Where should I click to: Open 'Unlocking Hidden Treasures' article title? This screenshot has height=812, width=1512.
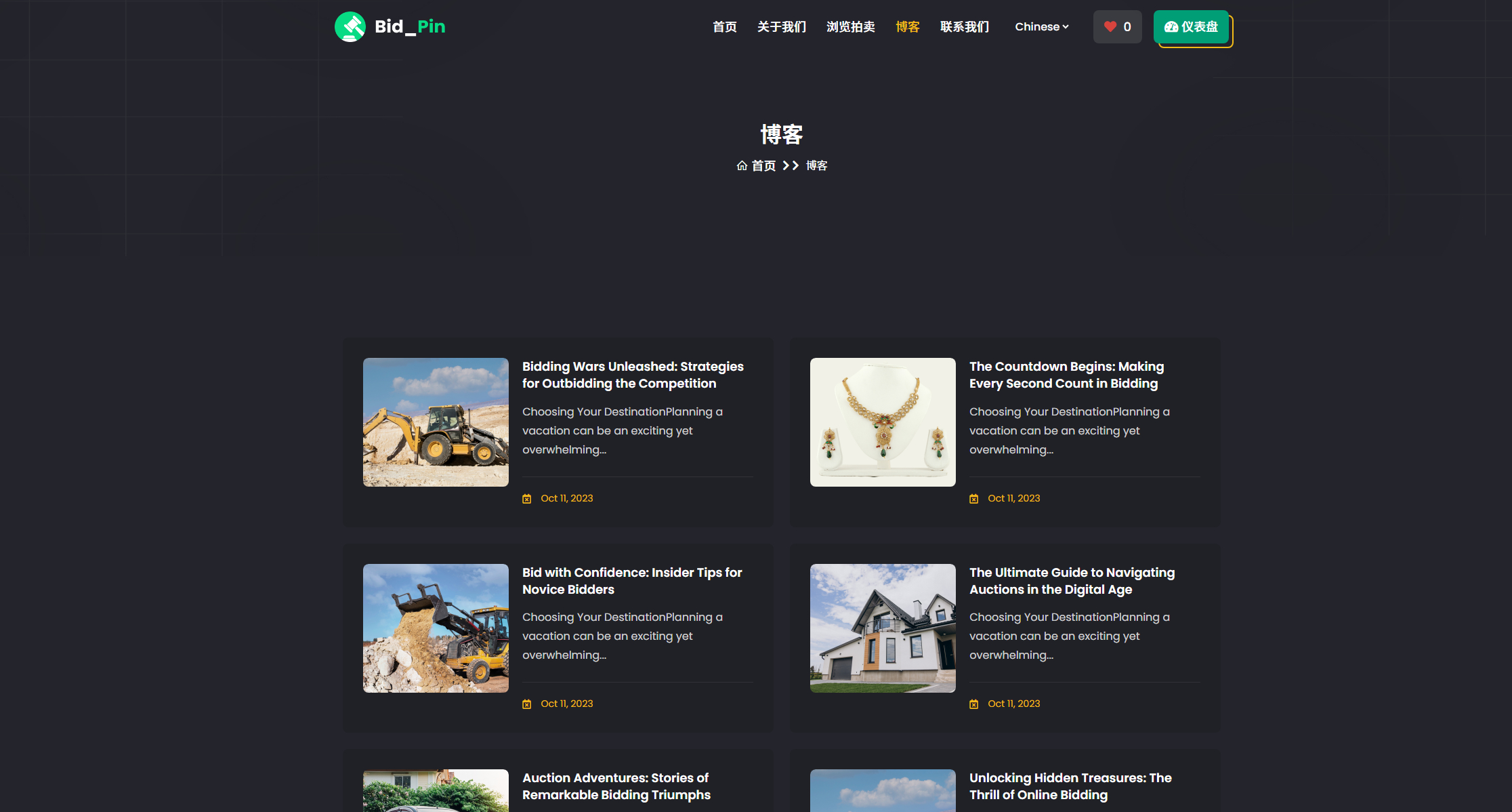[1070, 786]
